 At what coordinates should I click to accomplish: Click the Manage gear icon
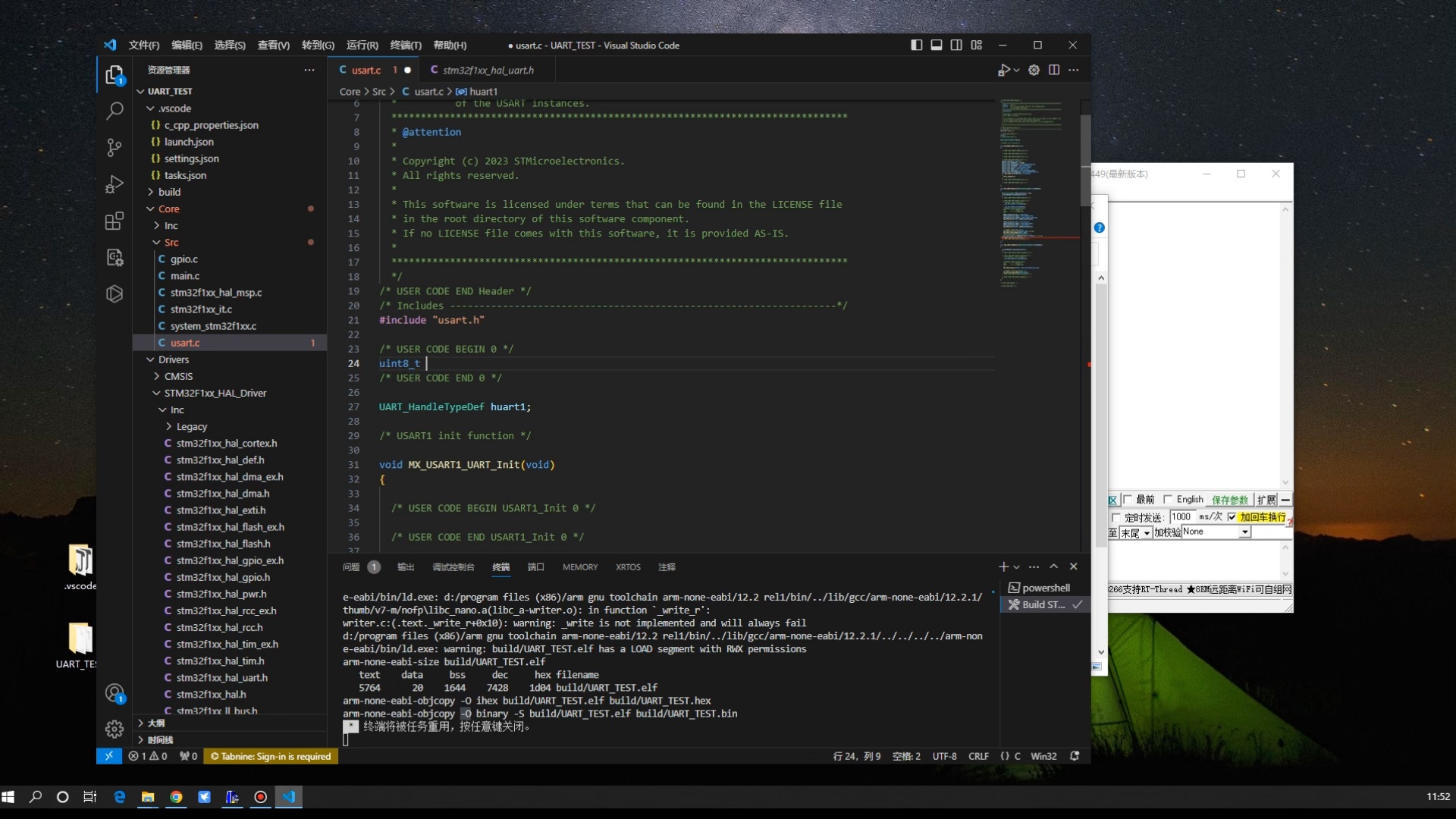point(115,730)
